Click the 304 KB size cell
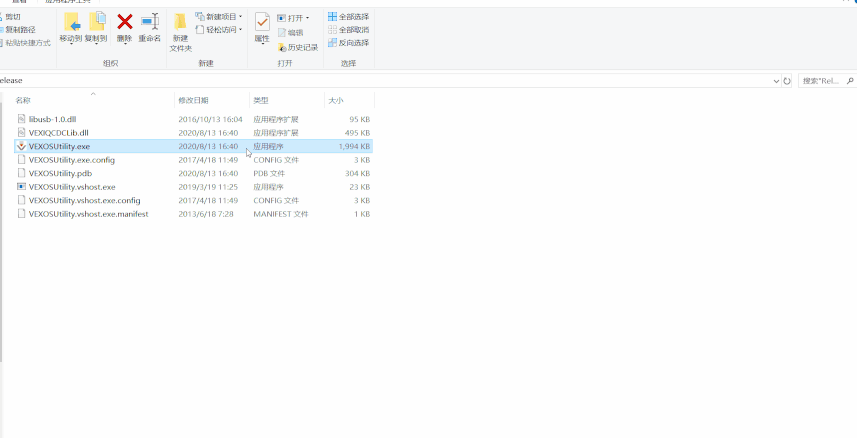Screen dimensions: 857x438 click(x=357, y=173)
